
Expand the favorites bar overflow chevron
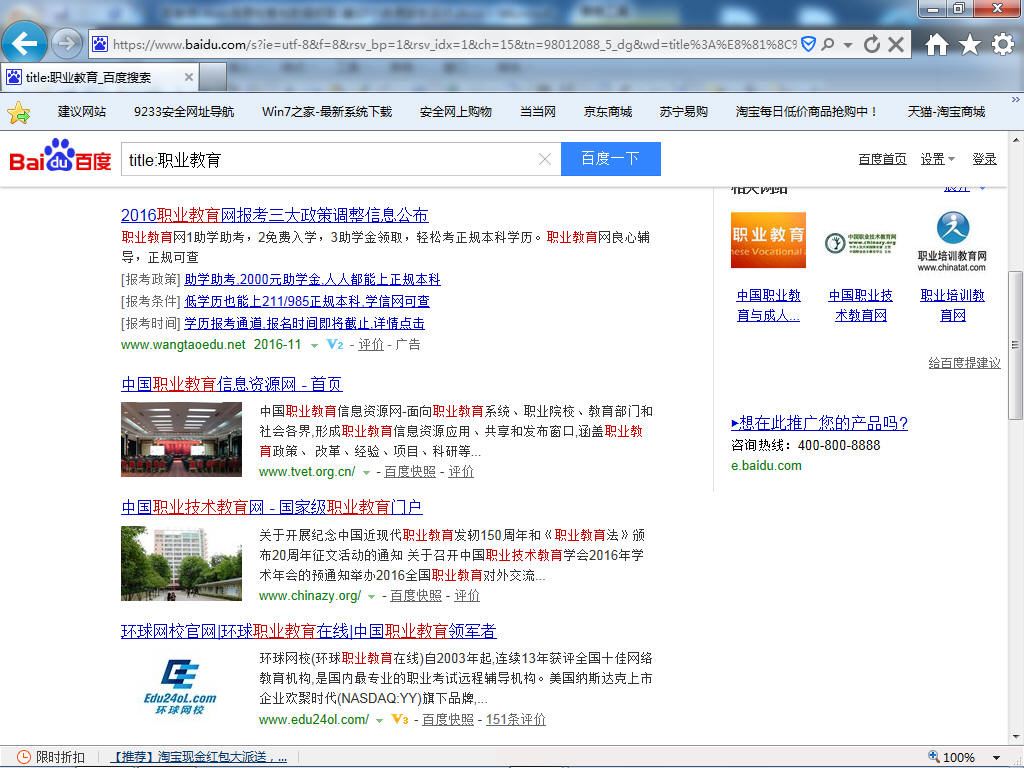pyautogui.click(x=1016, y=100)
